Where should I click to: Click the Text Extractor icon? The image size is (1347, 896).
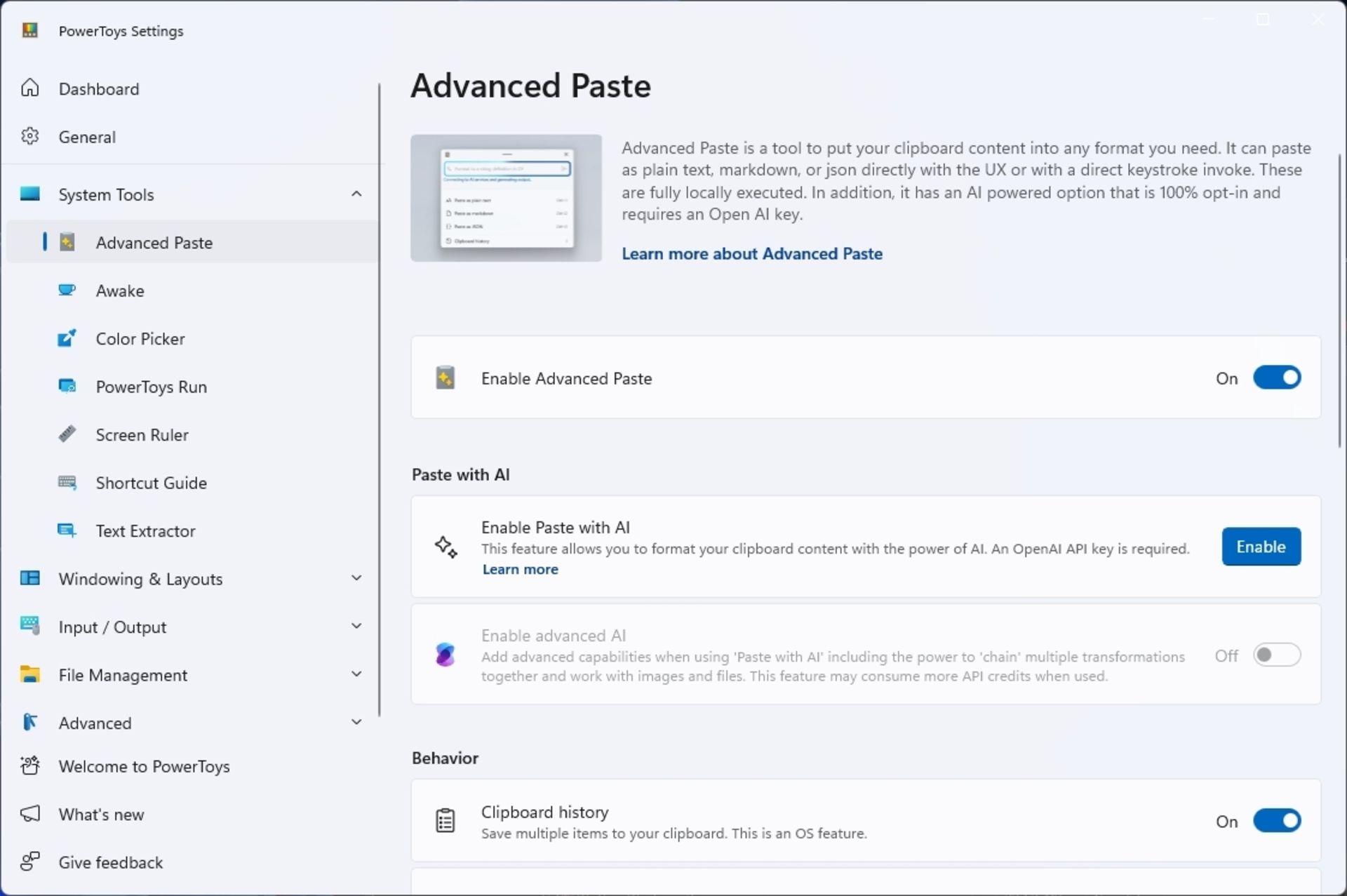tap(67, 530)
